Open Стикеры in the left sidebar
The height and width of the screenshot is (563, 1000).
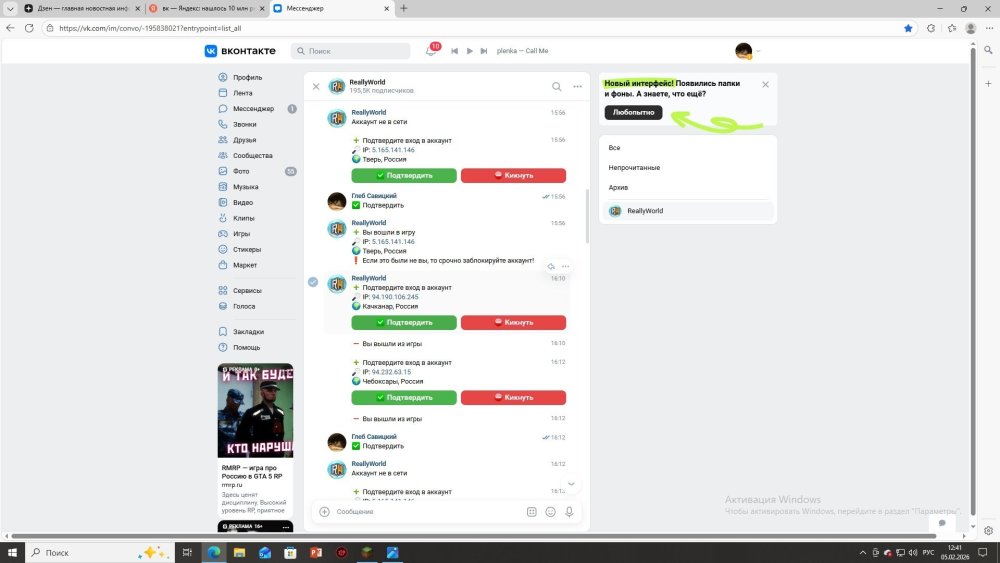[x=247, y=249]
